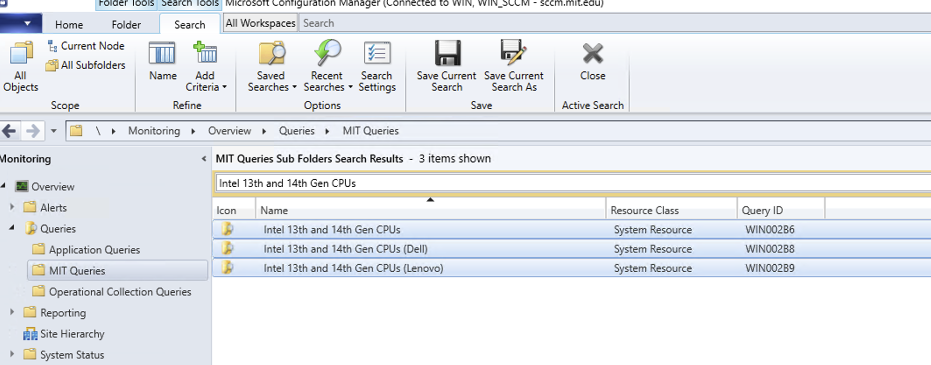931x365 pixels.
Task: Collapse the Queries tree node
Action: pyautogui.click(x=13, y=228)
